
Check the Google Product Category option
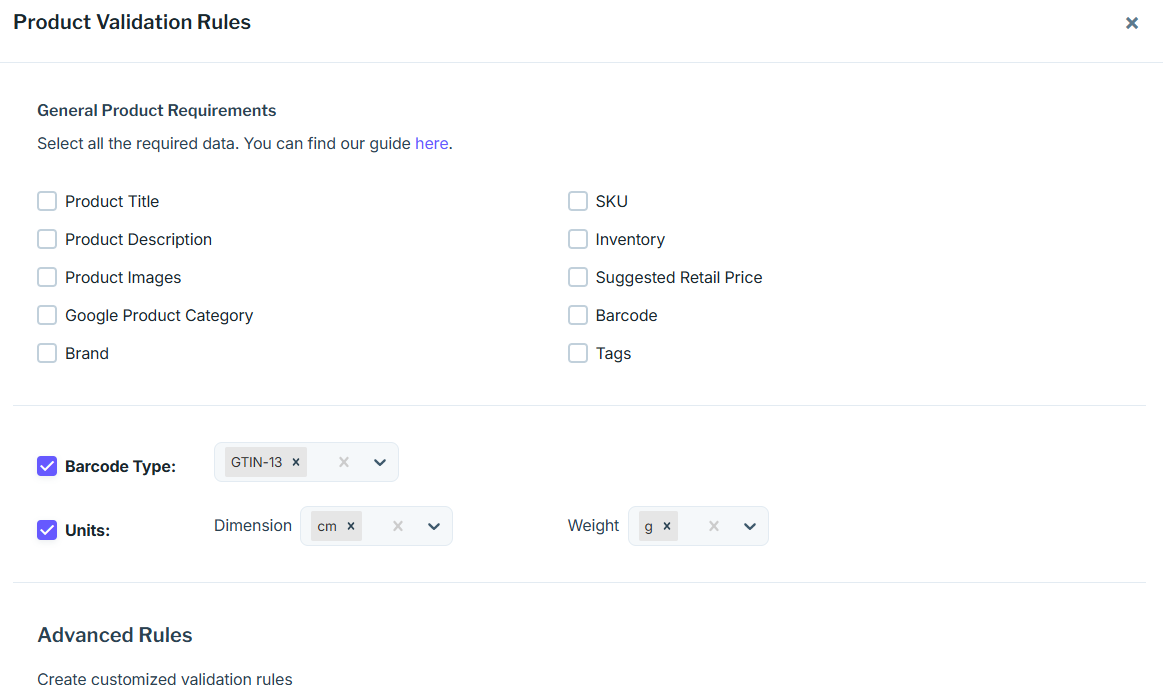pyautogui.click(x=47, y=315)
